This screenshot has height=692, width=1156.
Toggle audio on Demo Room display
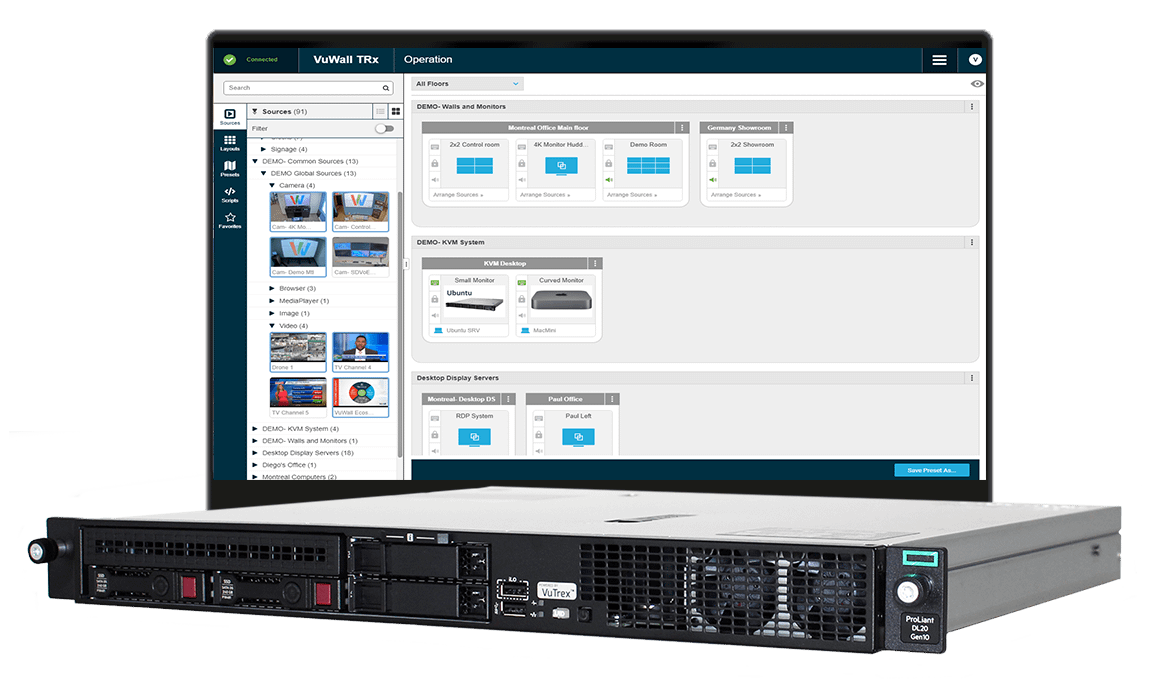[609, 180]
